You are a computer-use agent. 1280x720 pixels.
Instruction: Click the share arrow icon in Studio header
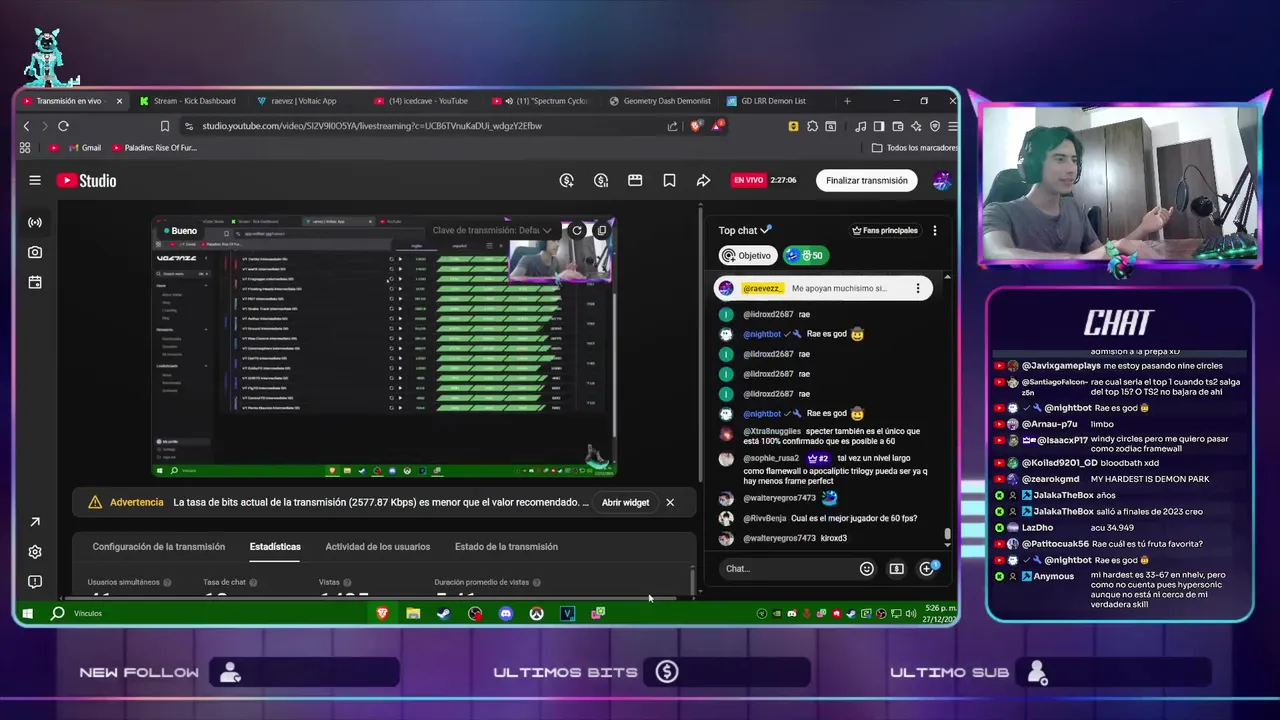(703, 180)
